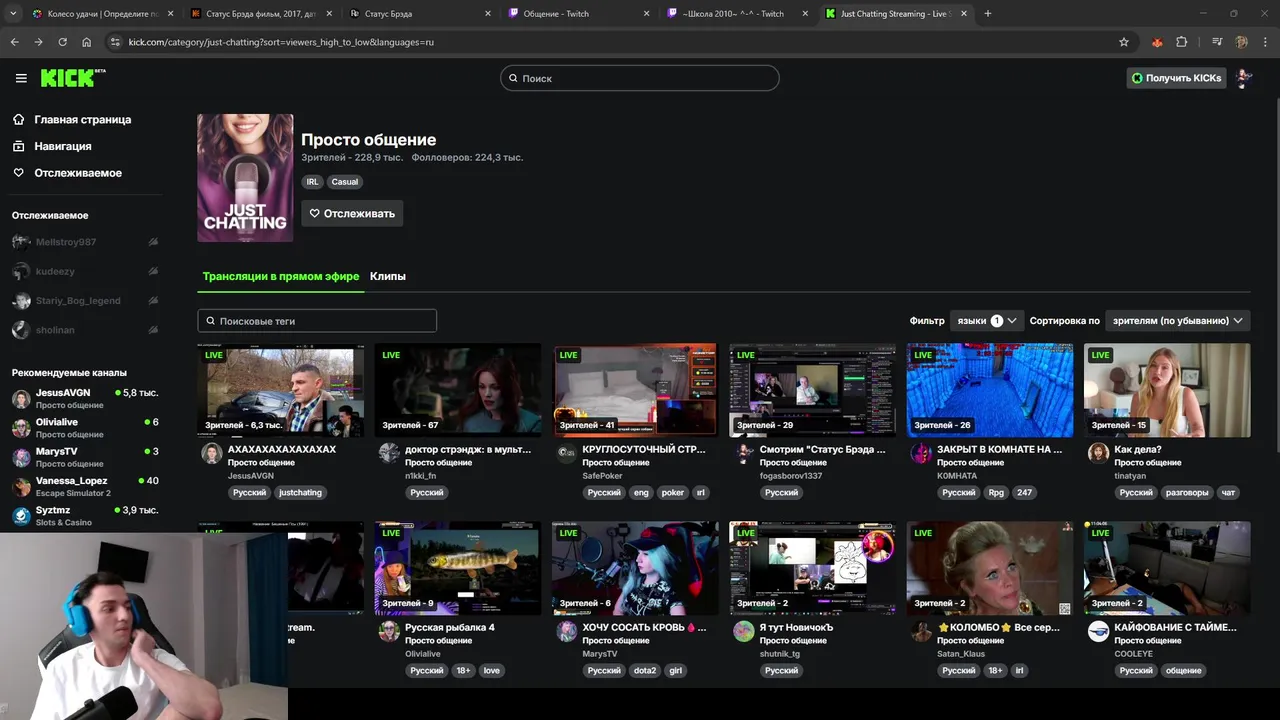This screenshot has width=1280, height=720.
Task: Click the kudeezy offline status icon
Action: (153, 271)
